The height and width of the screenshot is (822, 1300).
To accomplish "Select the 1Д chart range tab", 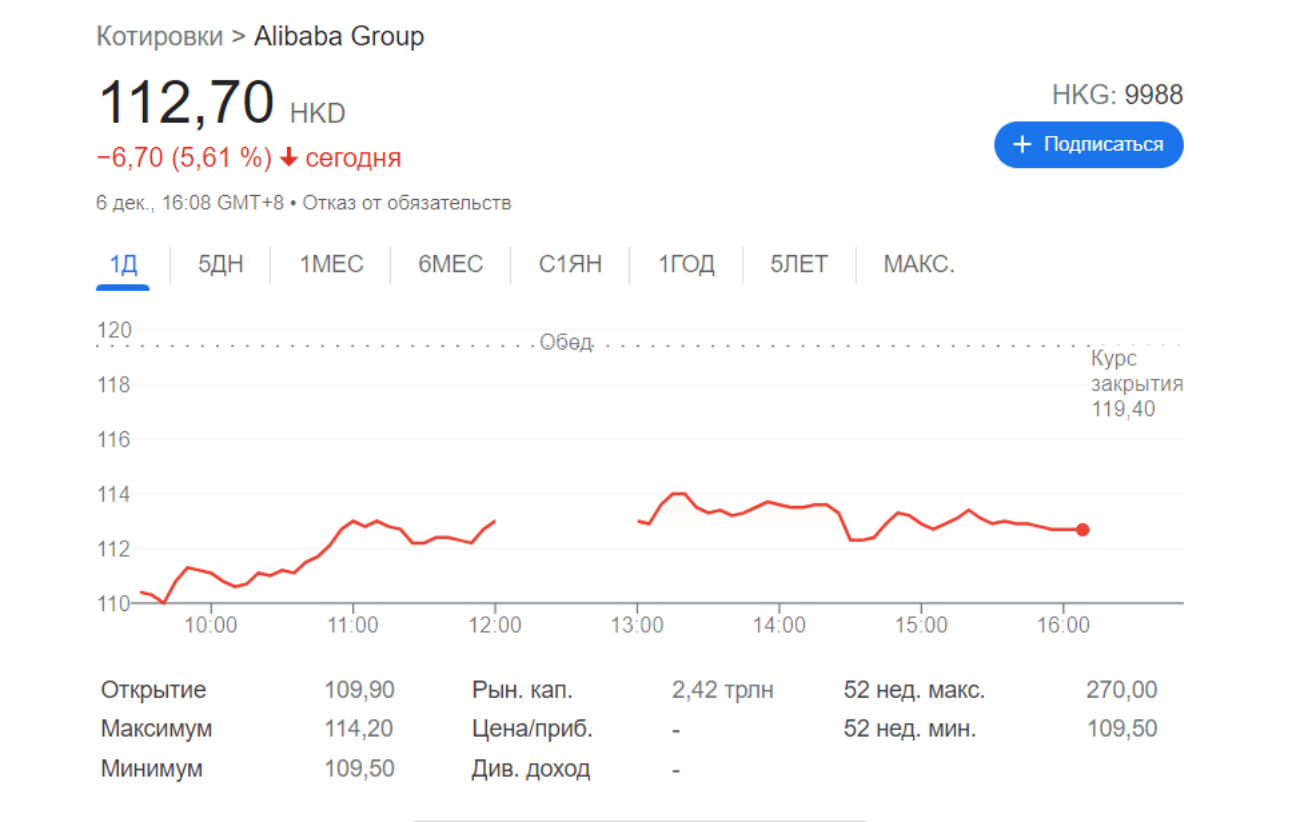I will (x=123, y=265).
